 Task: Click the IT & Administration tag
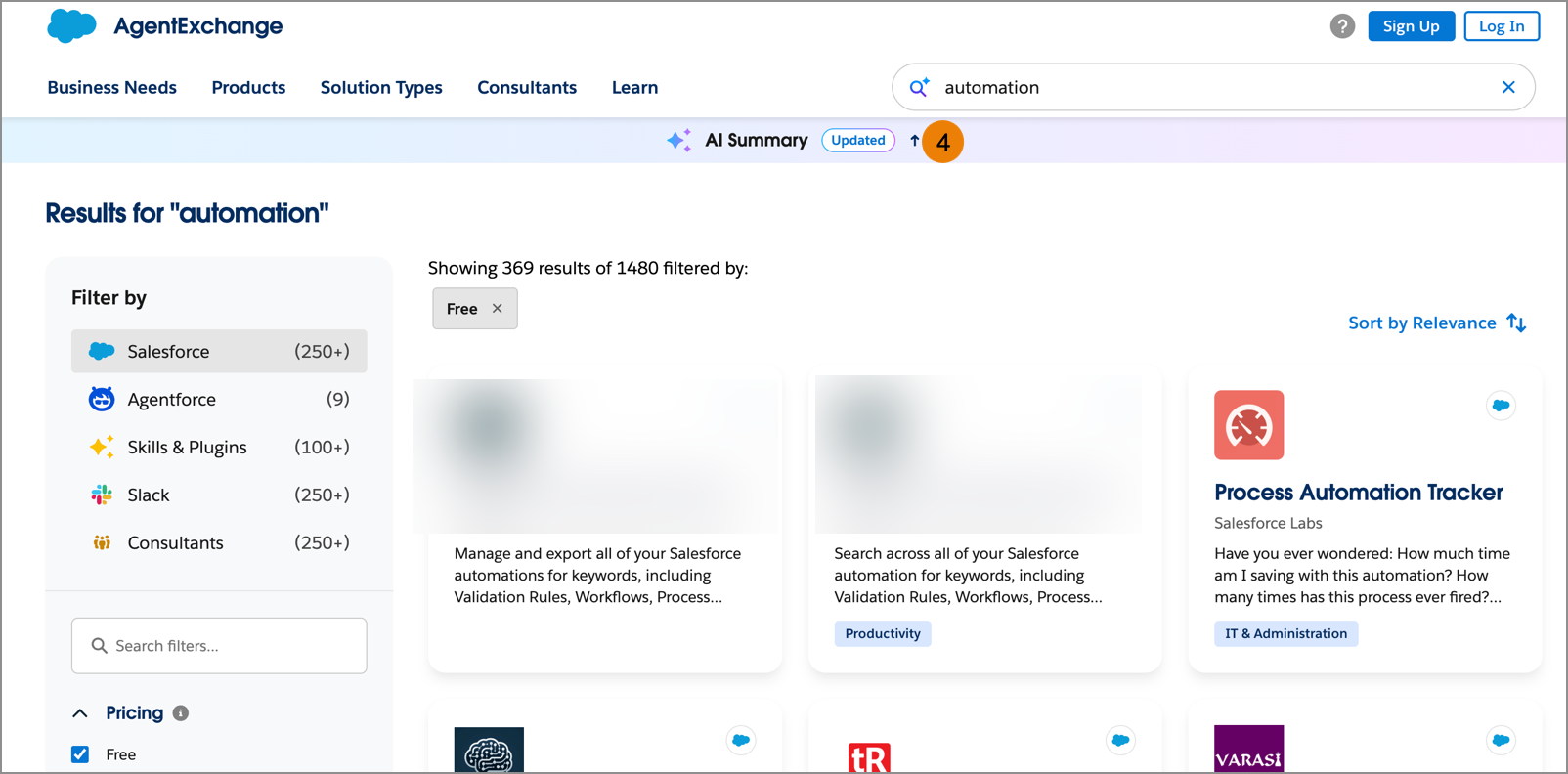pos(1285,633)
